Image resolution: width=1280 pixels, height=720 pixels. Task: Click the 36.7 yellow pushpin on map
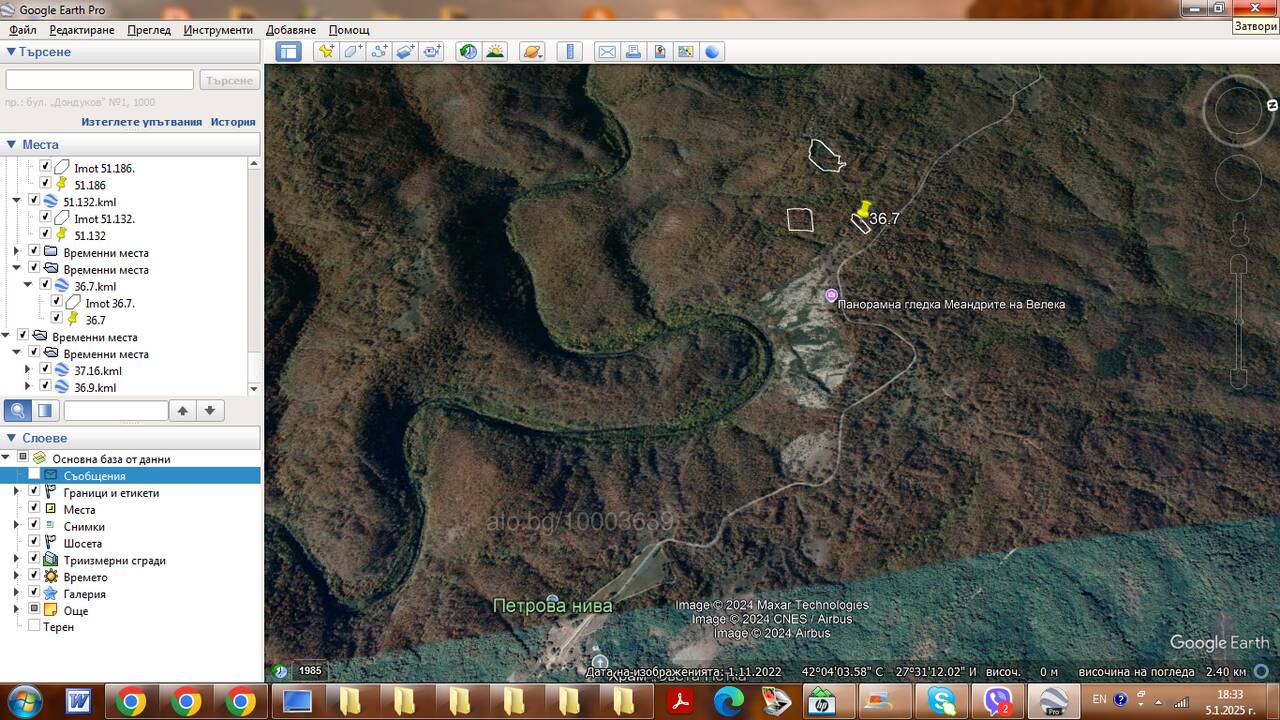pos(864,209)
